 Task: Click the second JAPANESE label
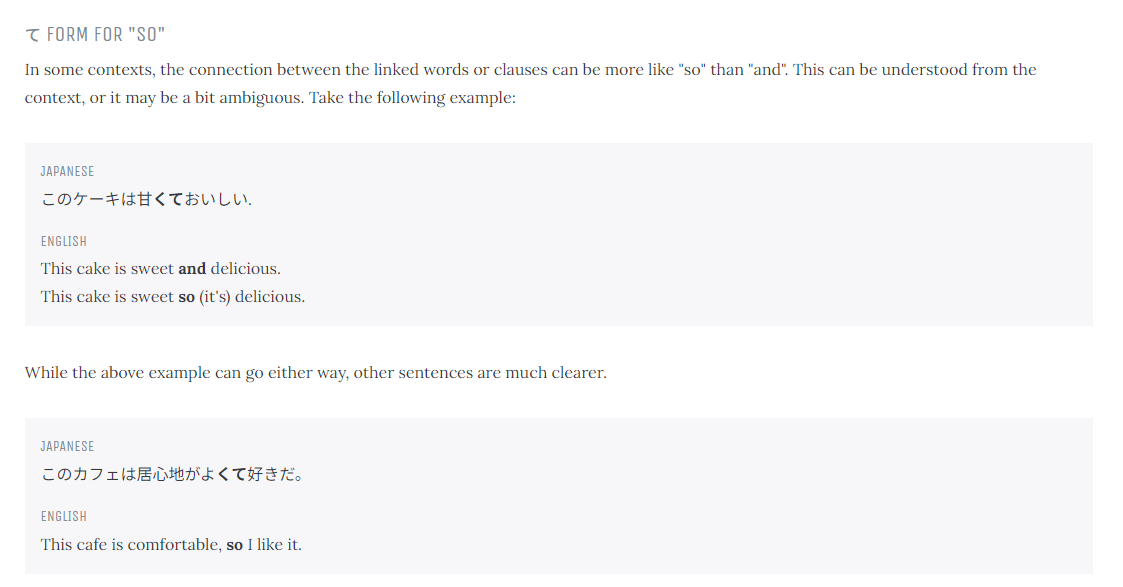click(x=67, y=446)
